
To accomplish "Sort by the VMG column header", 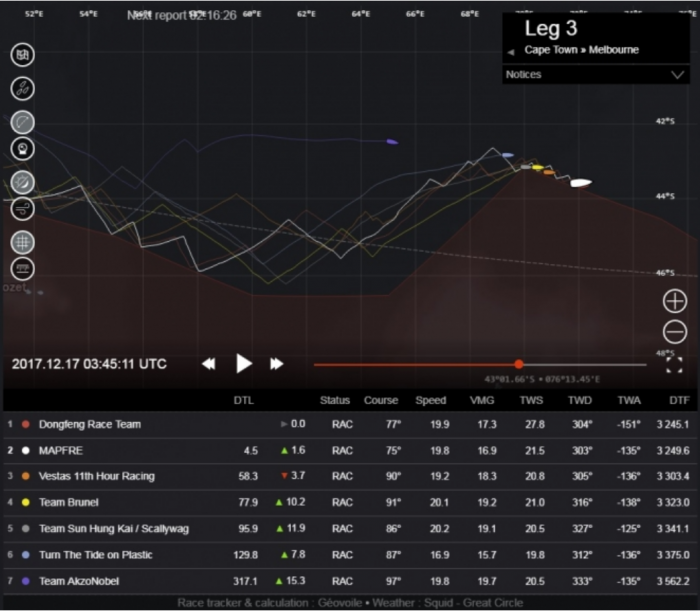I will coord(482,400).
